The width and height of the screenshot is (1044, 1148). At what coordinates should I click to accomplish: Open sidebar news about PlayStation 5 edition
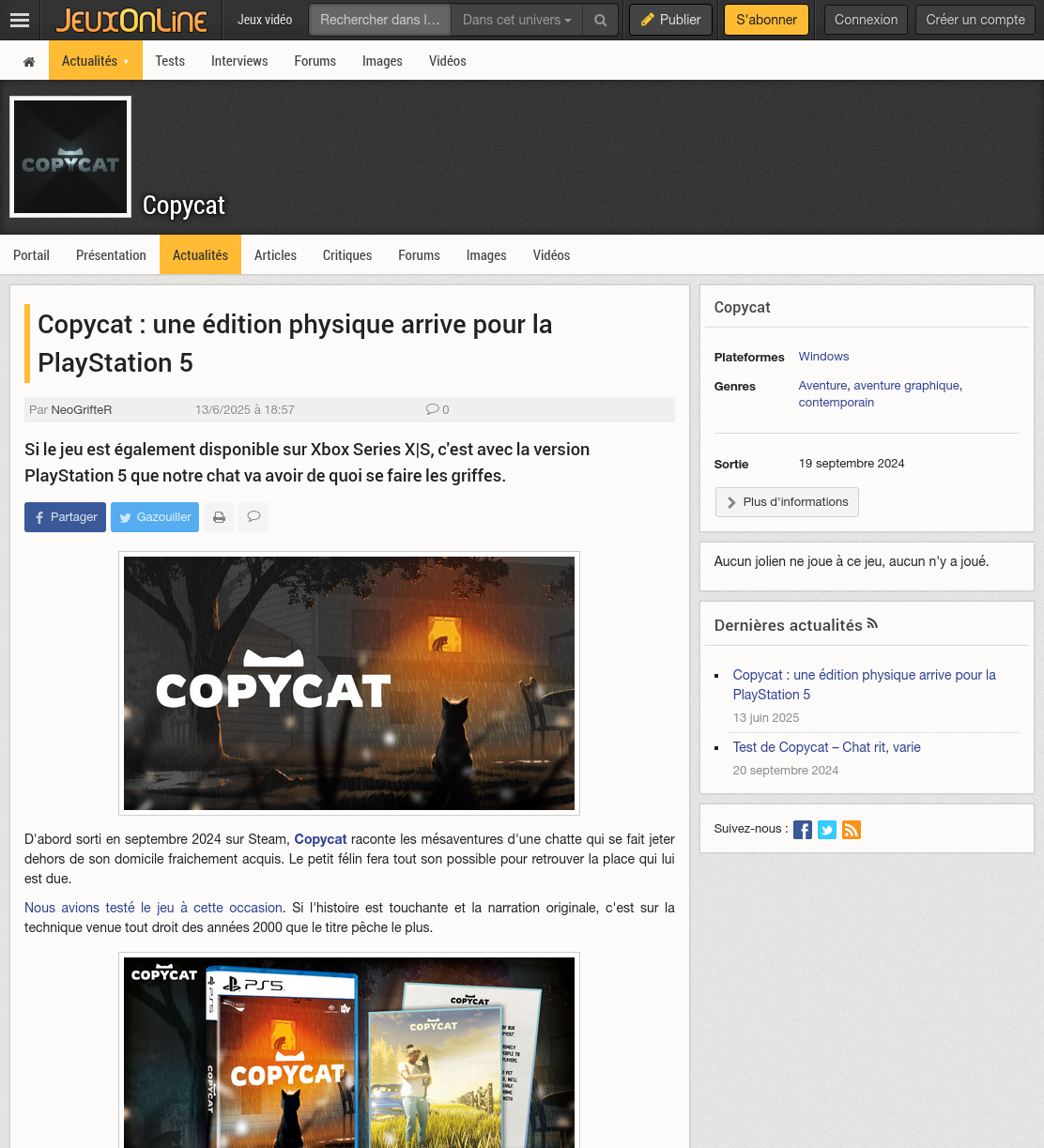[864, 684]
